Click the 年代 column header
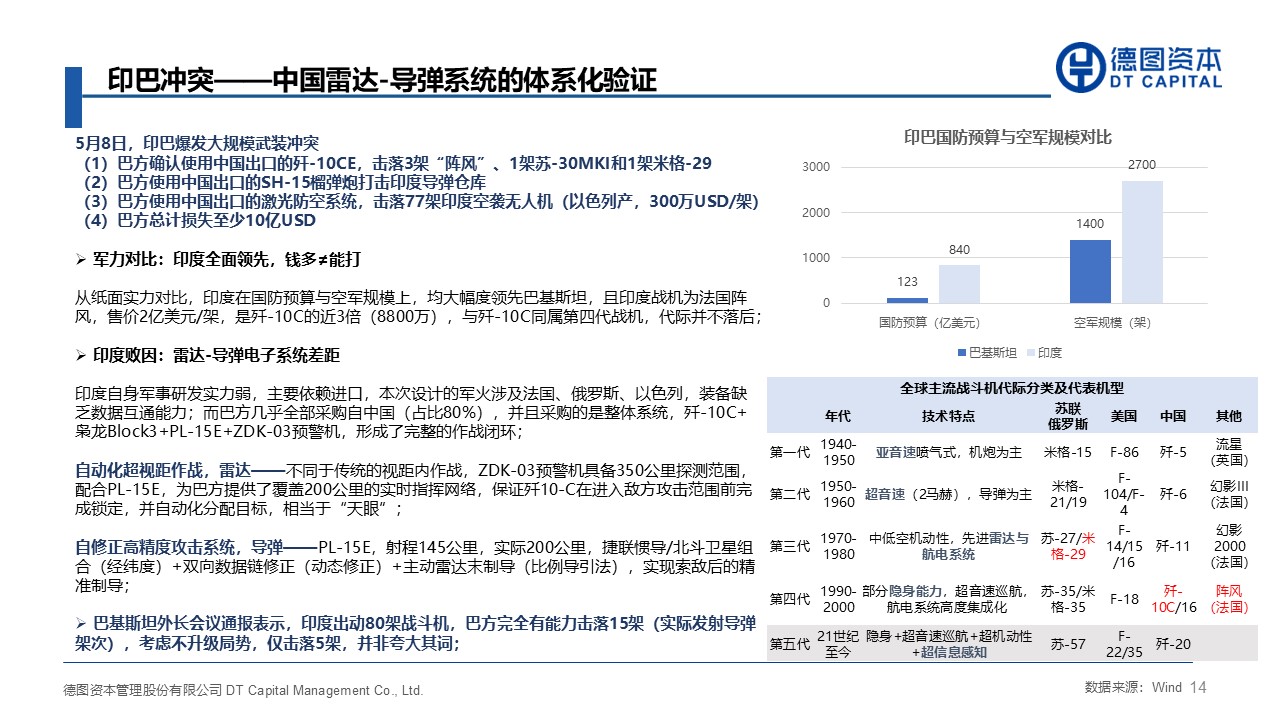1280x720 pixels. pos(838,416)
